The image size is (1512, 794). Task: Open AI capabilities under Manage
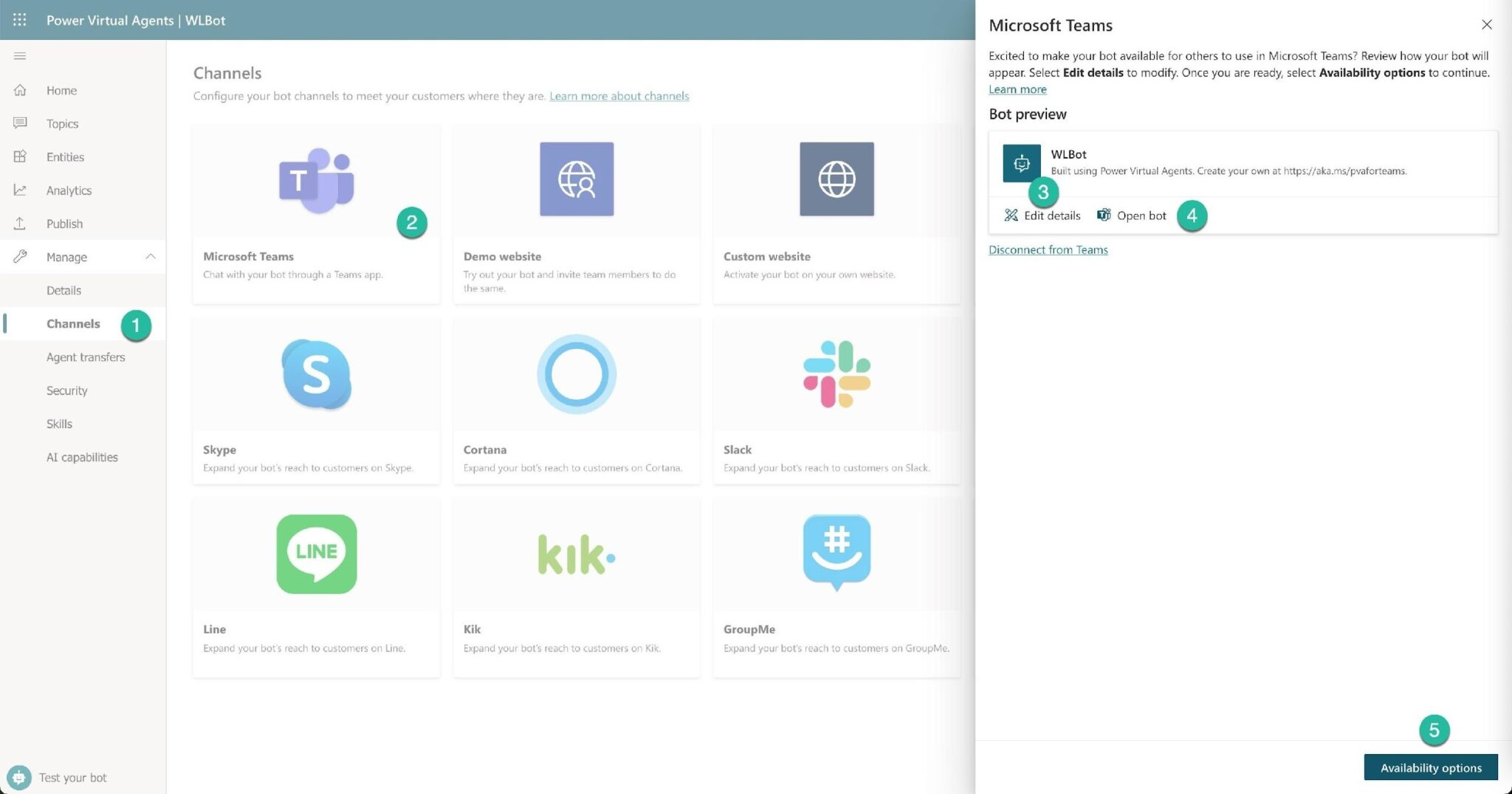coord(82,457)
